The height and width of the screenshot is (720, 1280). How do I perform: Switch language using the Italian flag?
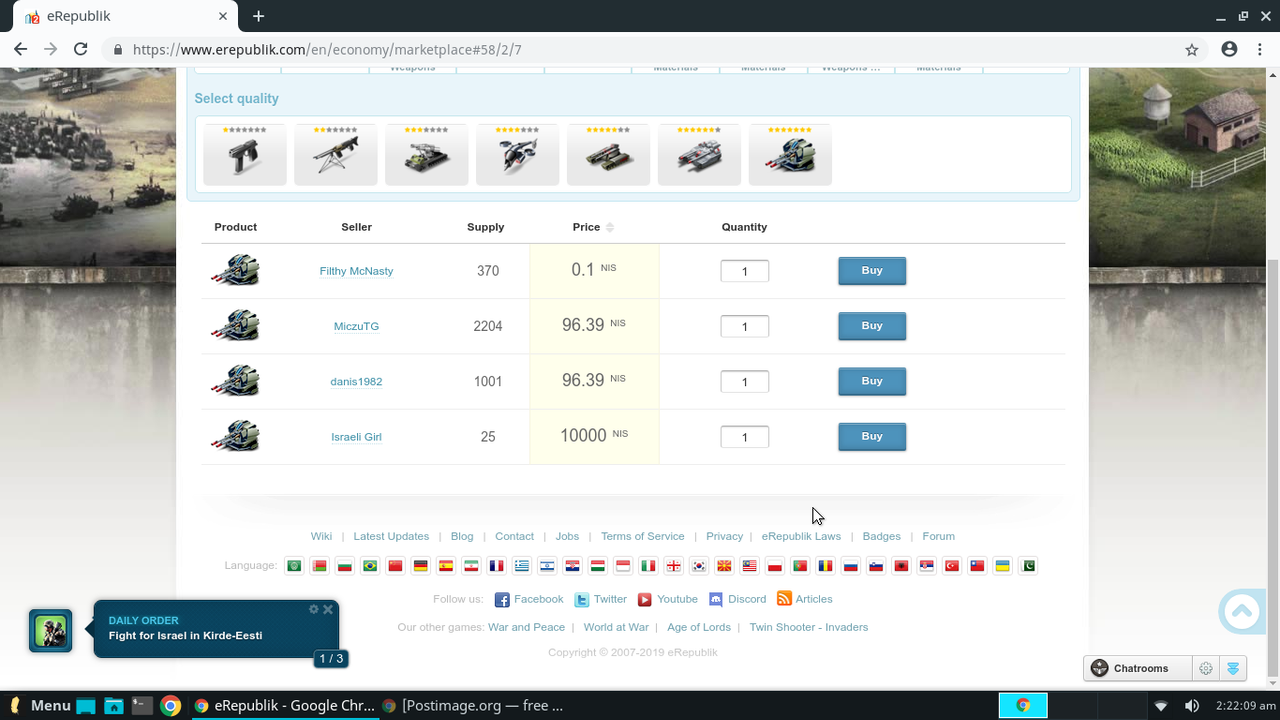click(649, 566)
